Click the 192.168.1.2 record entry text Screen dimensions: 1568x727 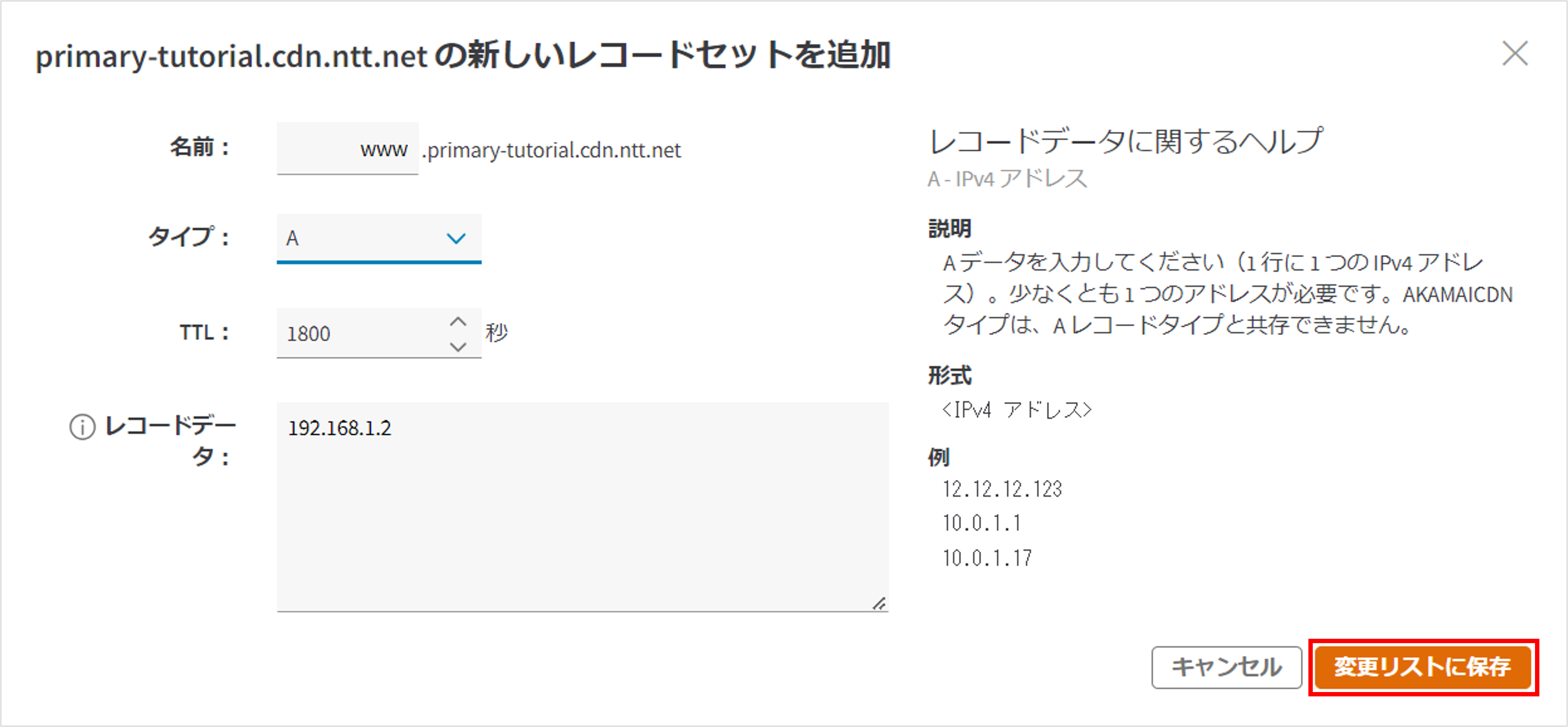pyautogui.click(x=340, y=428)
